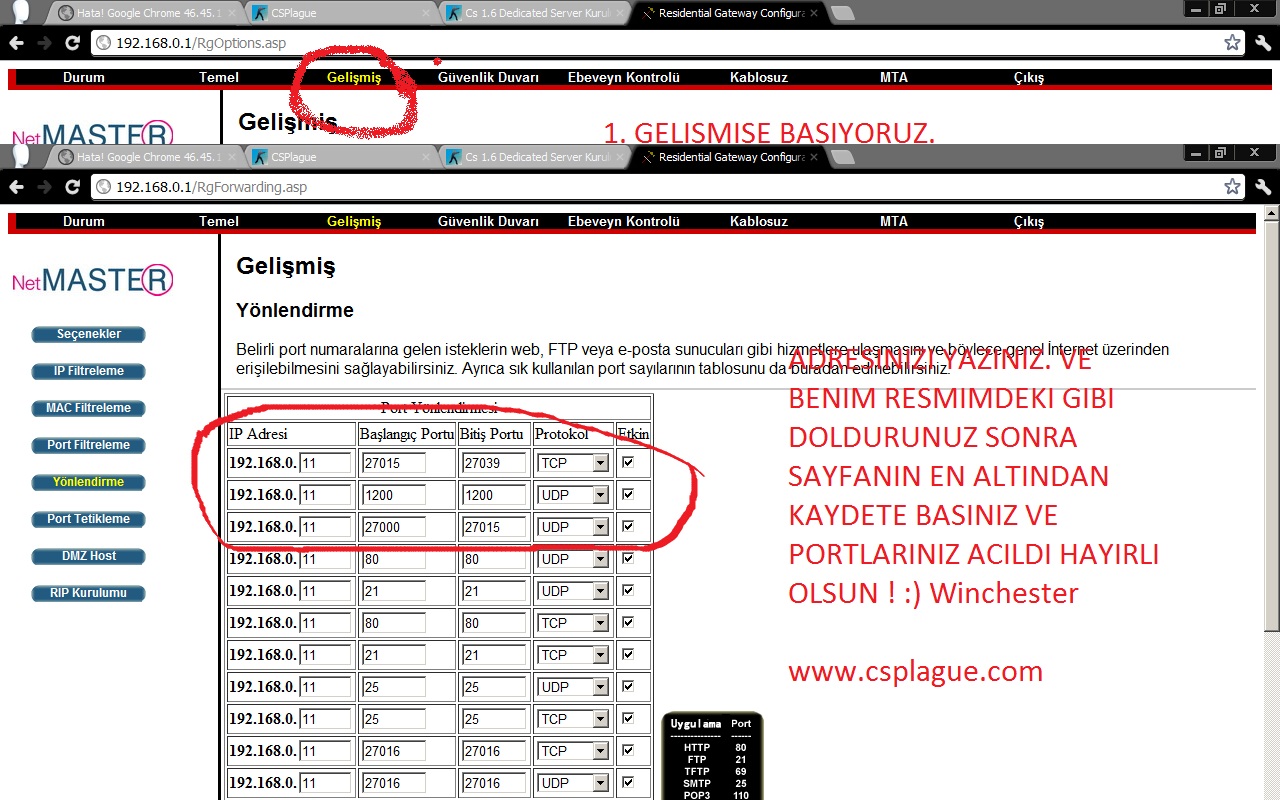Go back from the RgOptions.asp page

coord(16,43)
